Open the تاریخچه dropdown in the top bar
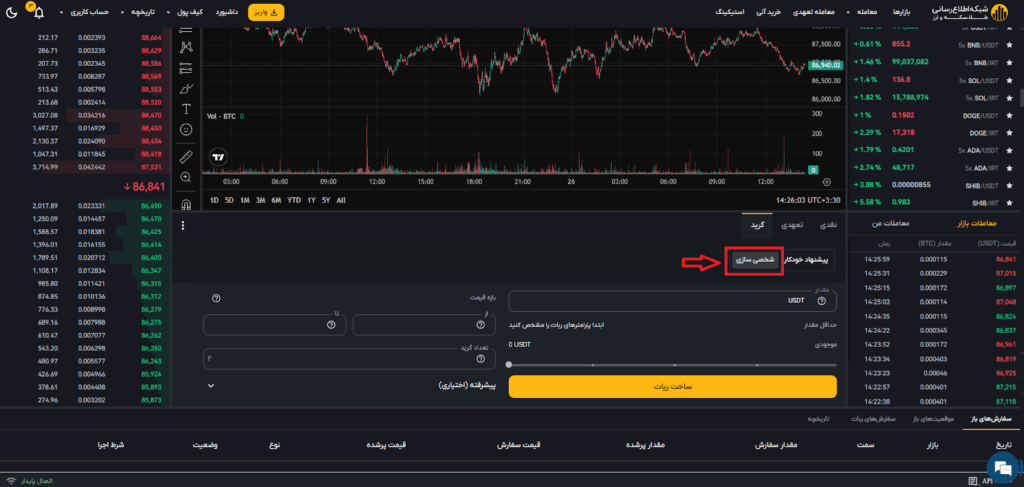Image resolution: width=1024 pixels, height=487 pixels. 140,12
